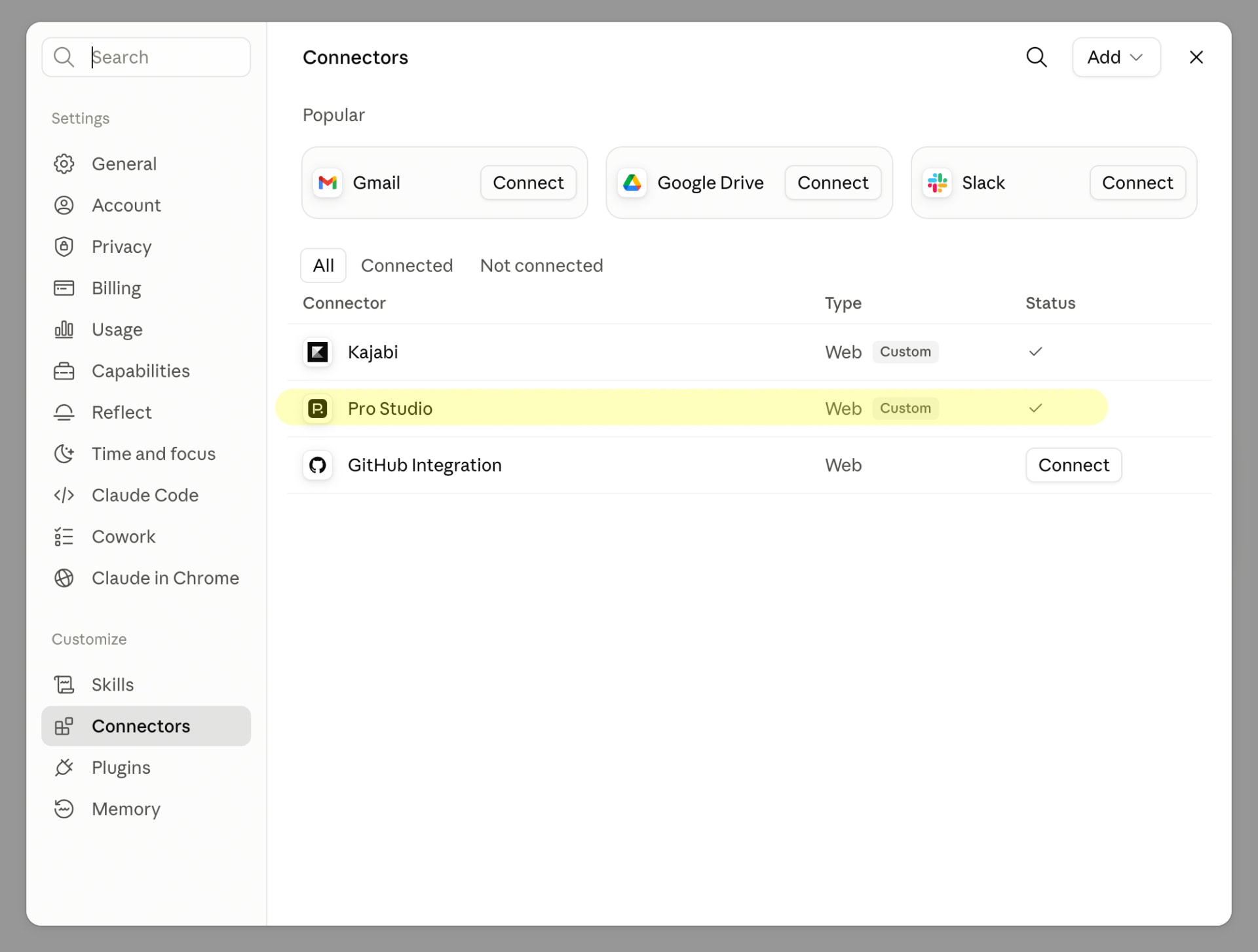
Task: Click the magnifier icon in sidebar search box
Action: coord(64,57)
